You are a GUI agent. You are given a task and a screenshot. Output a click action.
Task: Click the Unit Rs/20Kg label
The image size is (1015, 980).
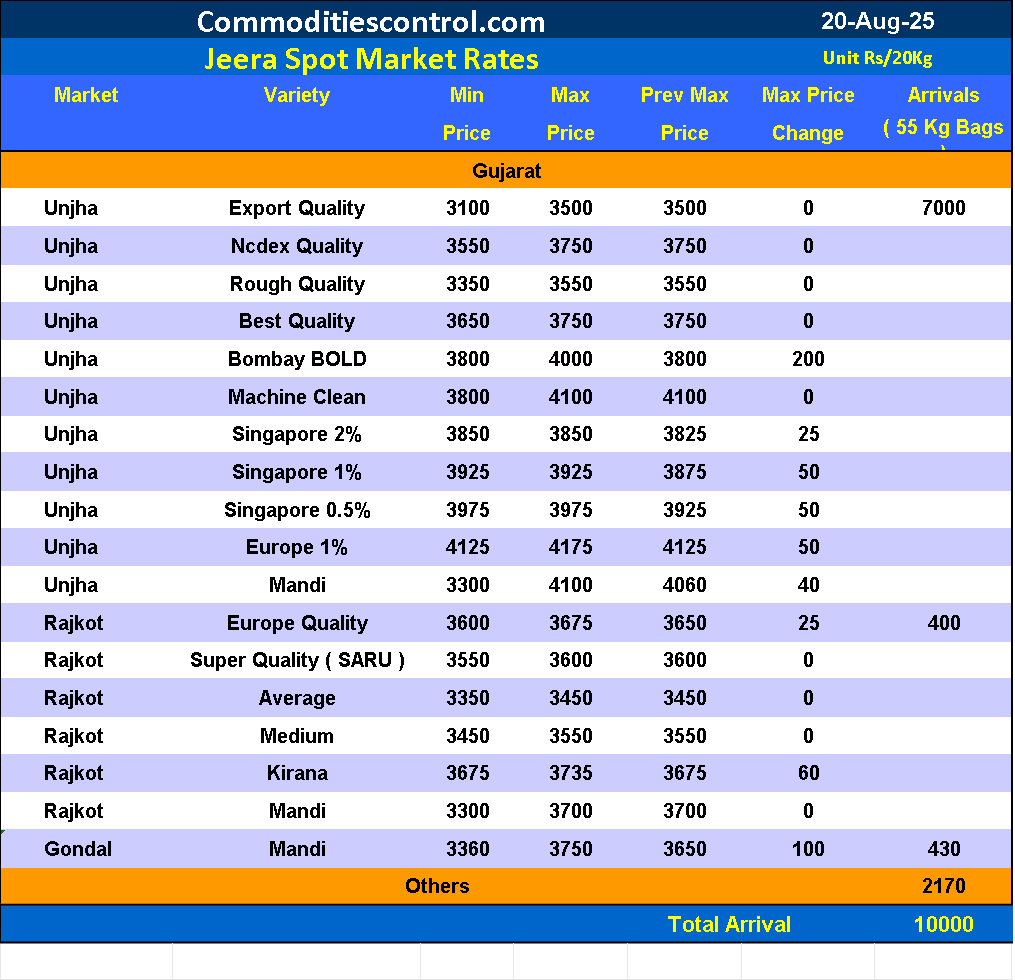877,58
